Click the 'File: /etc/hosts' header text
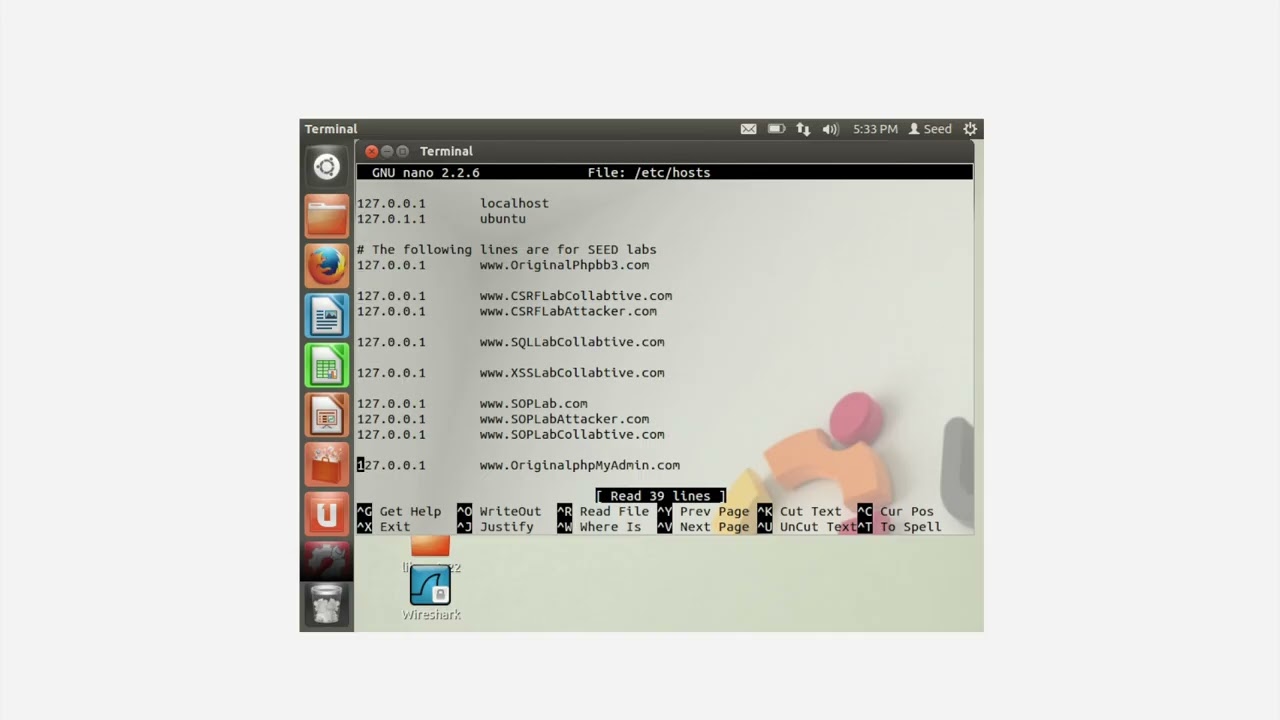 649,173
